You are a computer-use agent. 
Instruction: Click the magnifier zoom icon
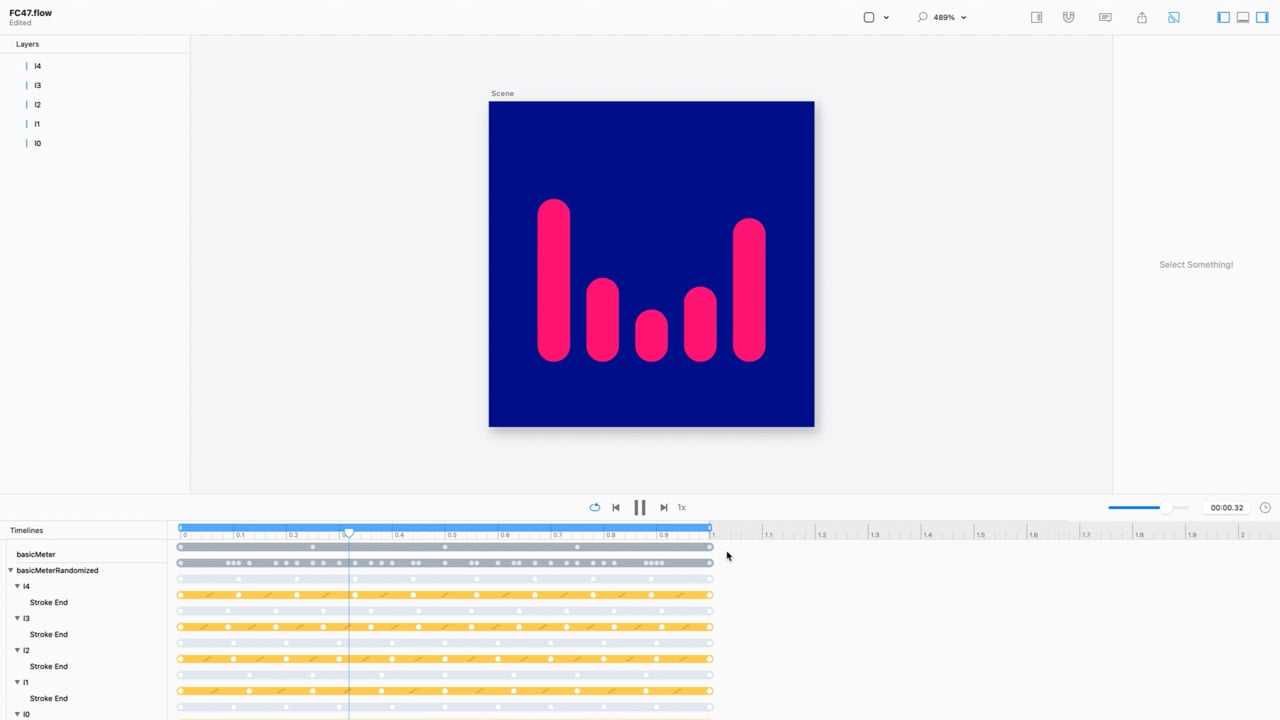click(922, 17)
